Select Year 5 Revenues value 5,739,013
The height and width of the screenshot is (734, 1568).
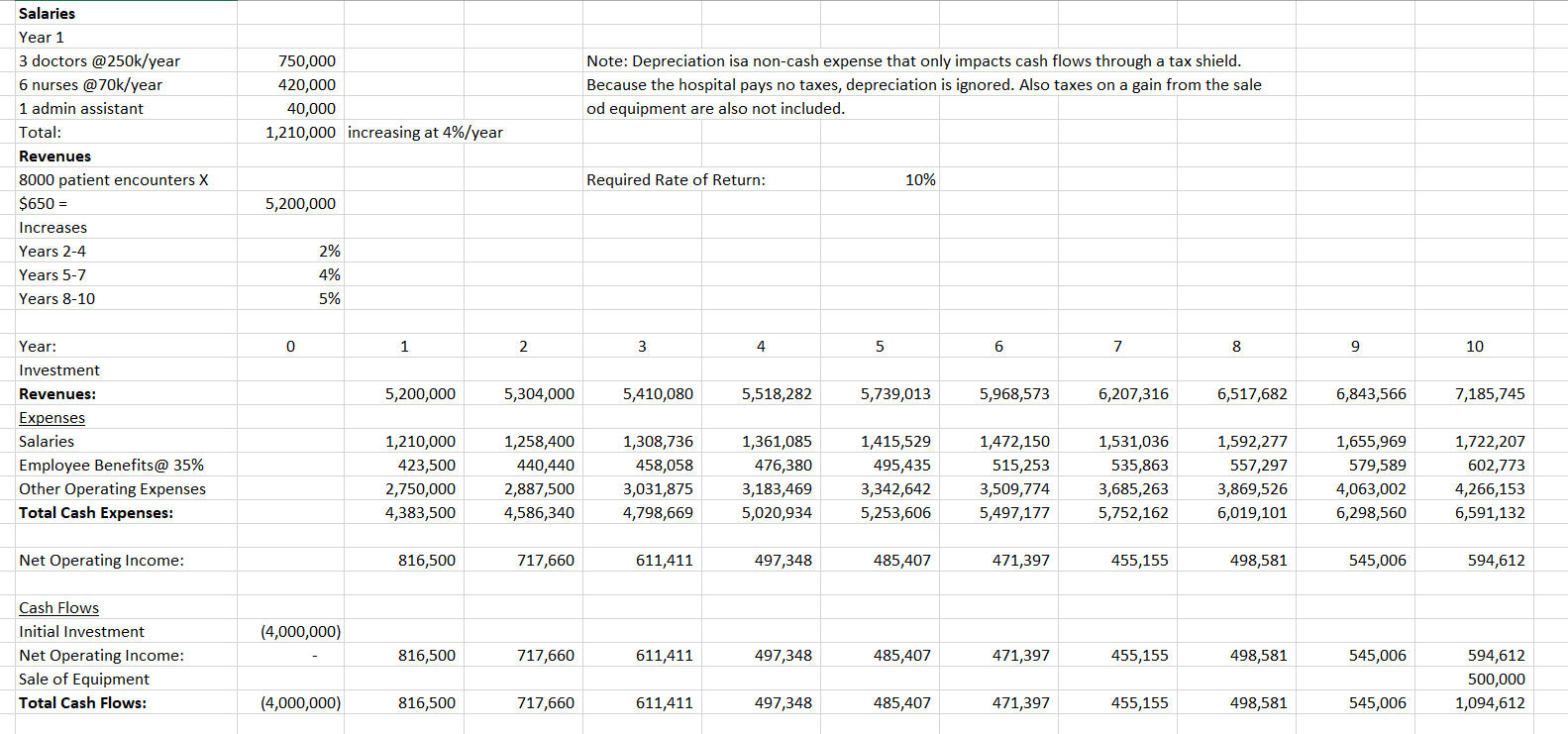tap(895, 393)
